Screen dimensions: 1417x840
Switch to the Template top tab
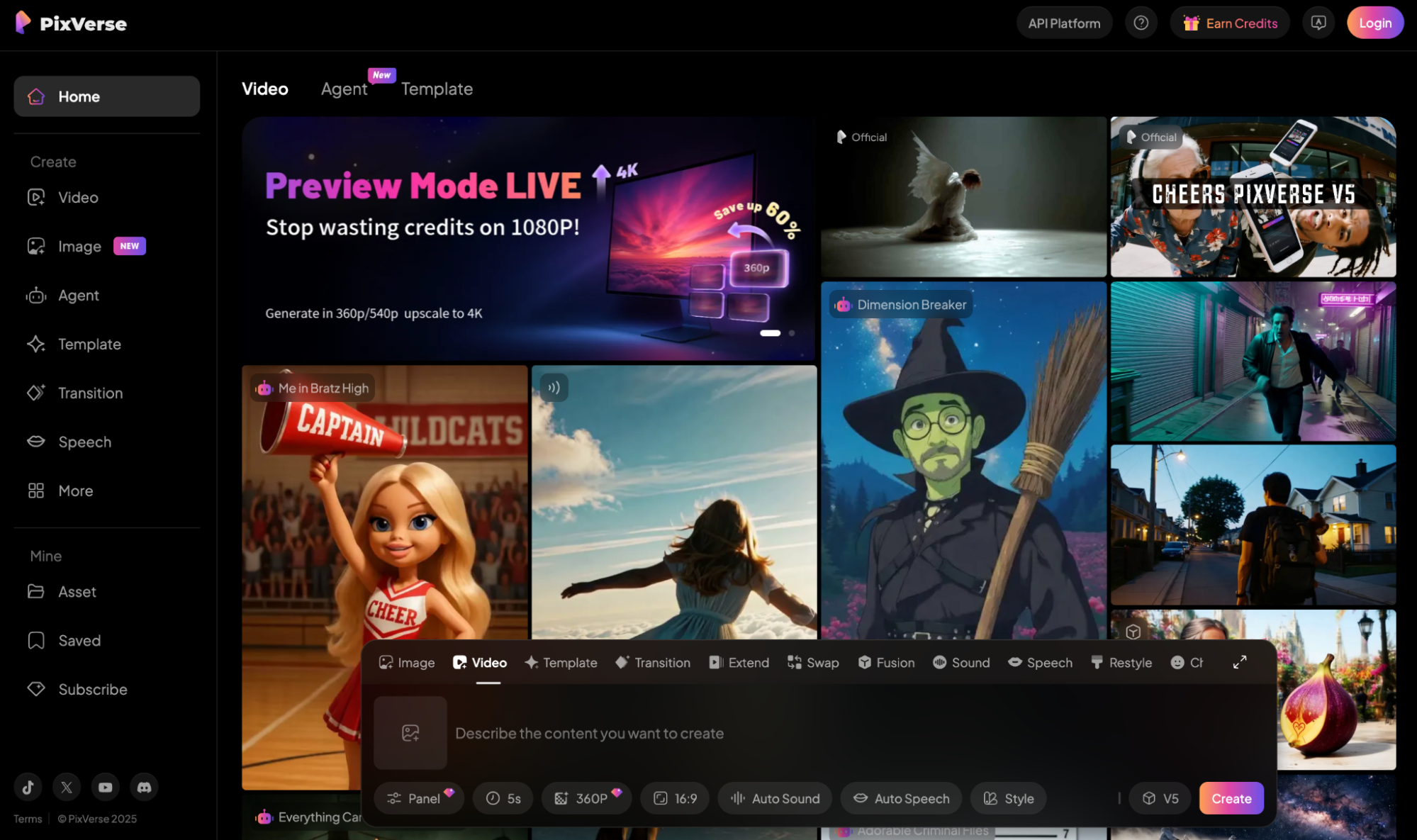point(437,89)
